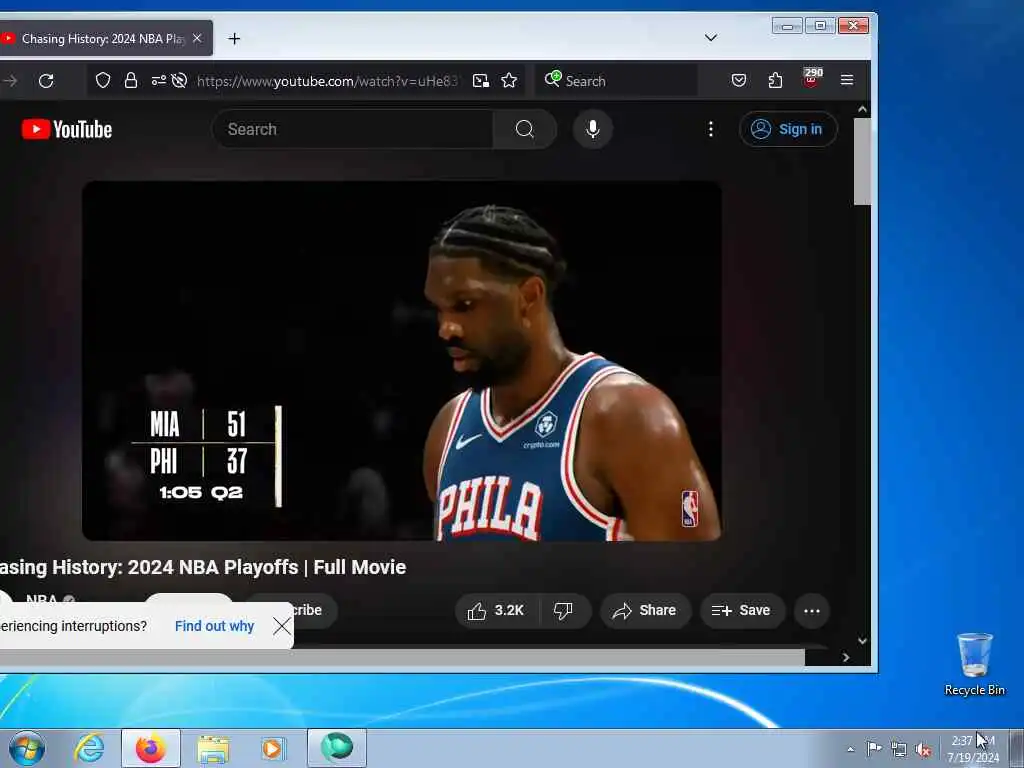This screenshot has width=1024, height=768.
Task: Open a new browser tab
Action: pyautogui.click(x=234, y=39)
